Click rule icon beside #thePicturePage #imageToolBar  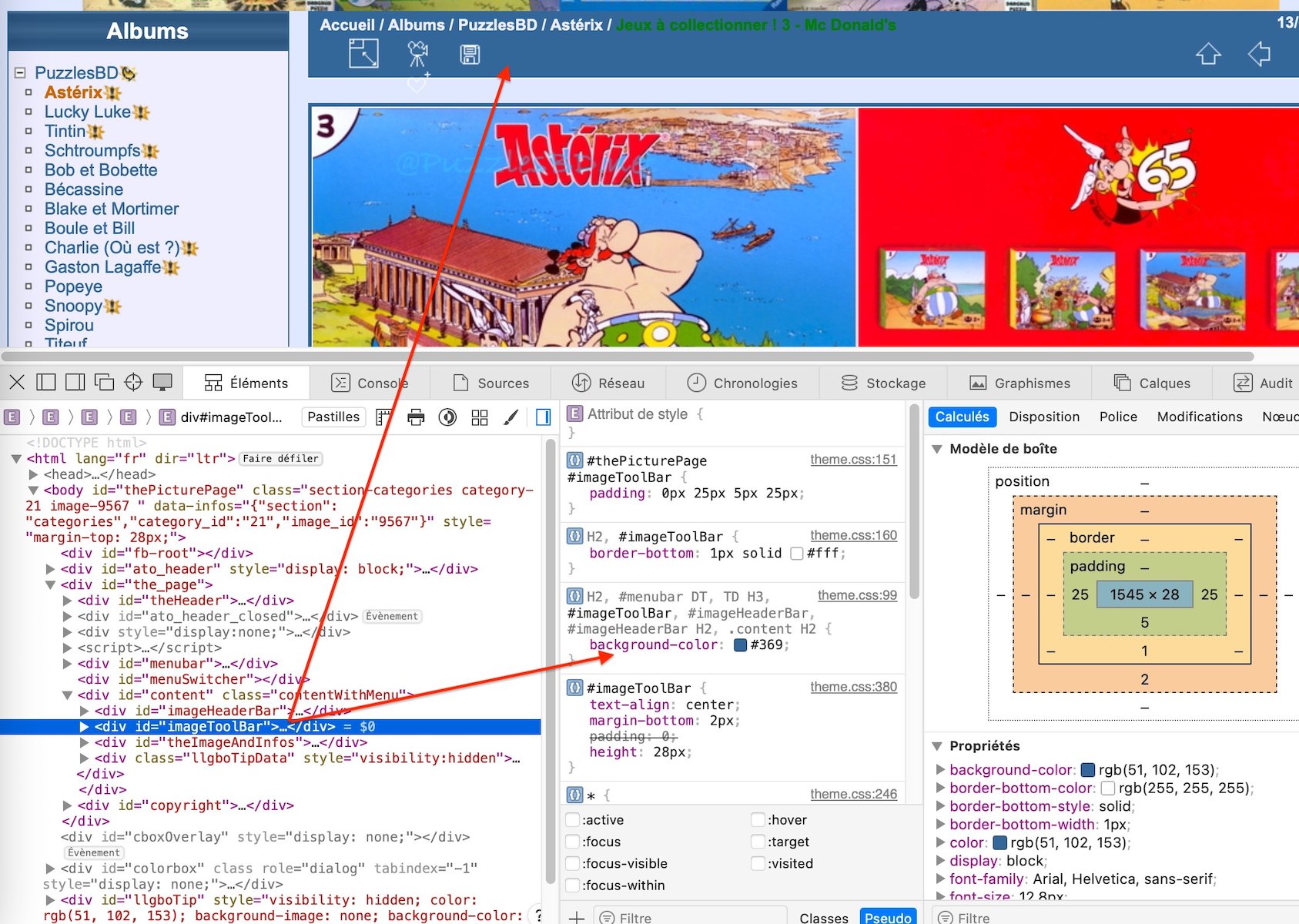(574, 460)
